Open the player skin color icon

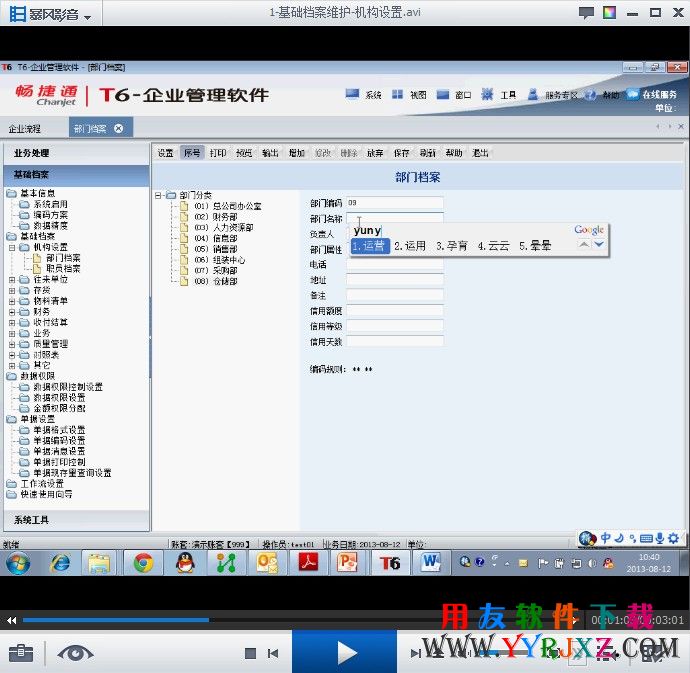(x=609, y=12)
